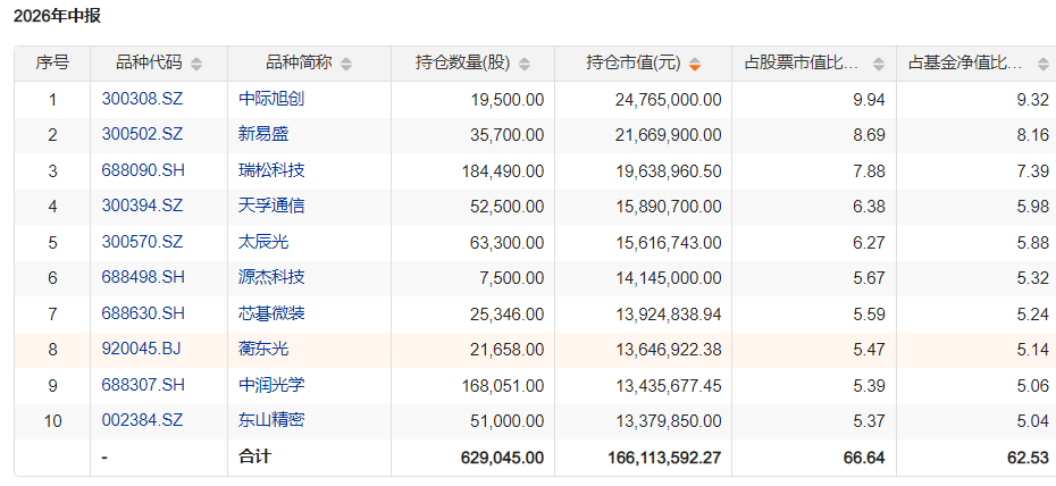This screenshot has height=486, width=1056.
Task: Select holding value 21,669,900.00
Action: (668, 135)
